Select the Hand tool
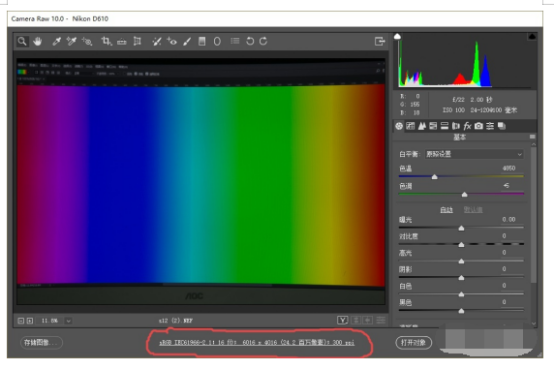This screenshot has height=369, width=554. click(x=37, y=42)
